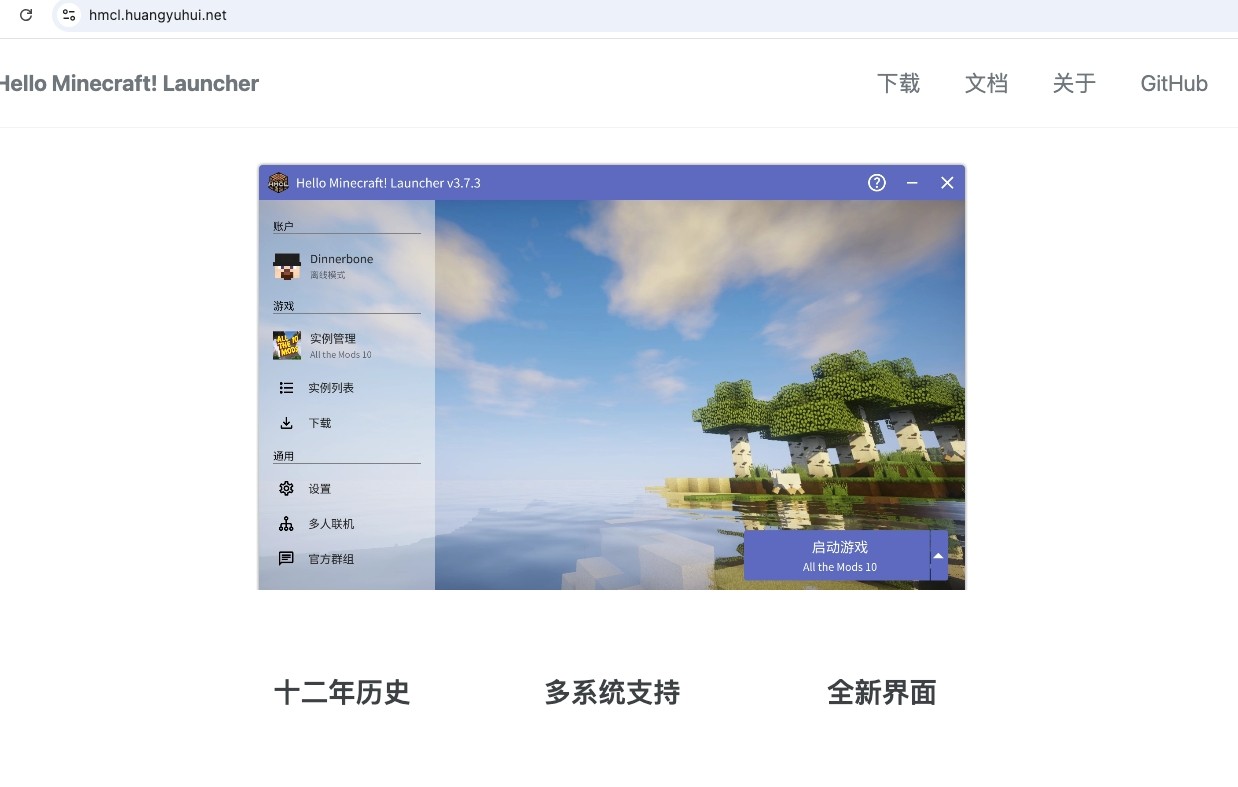Screen dimensions: 1238x787
Task: Click the HMCL logo in the title bar
Action: [277, 182]
